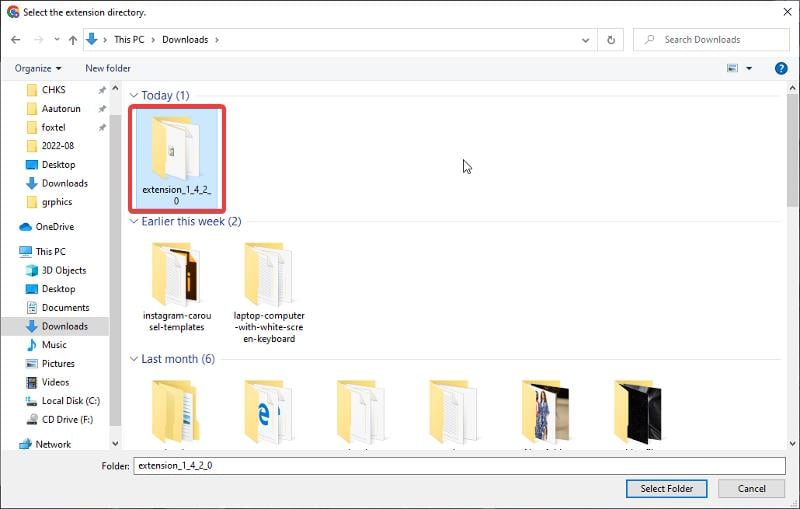Confirm with the Select Folder button

(x=666, y=489)
